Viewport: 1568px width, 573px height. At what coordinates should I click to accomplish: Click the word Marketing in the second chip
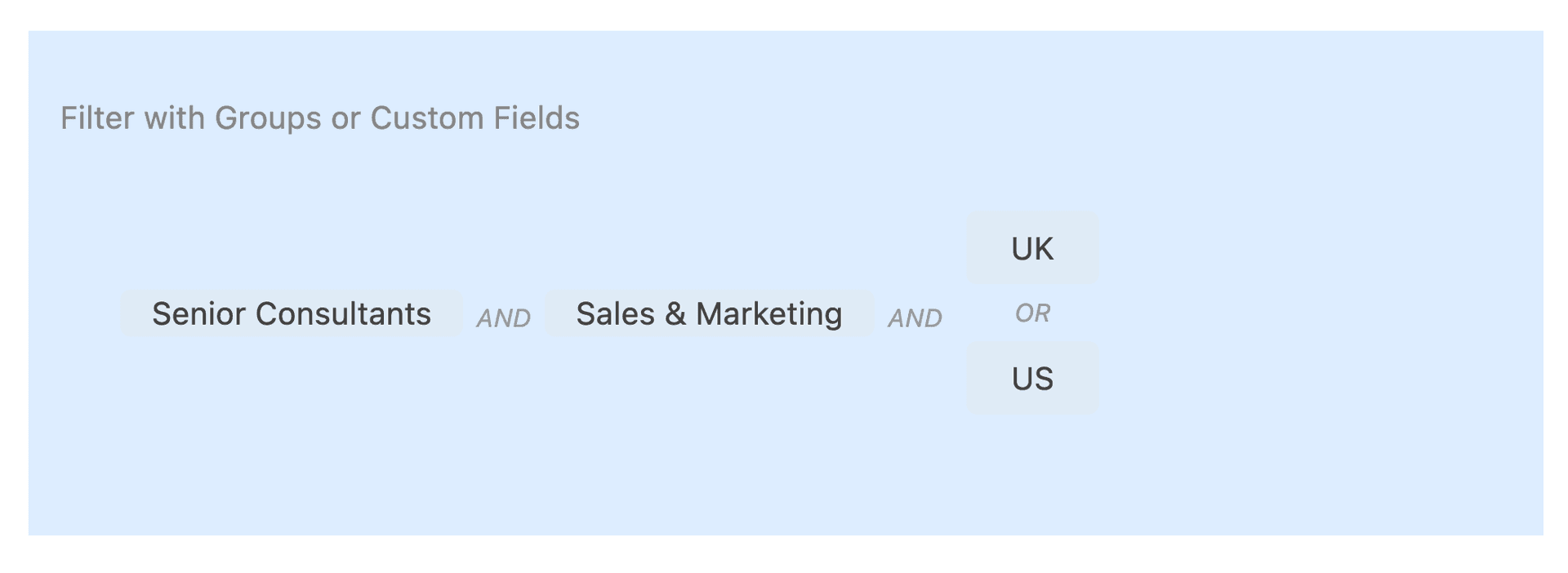[x=768, y=313]
